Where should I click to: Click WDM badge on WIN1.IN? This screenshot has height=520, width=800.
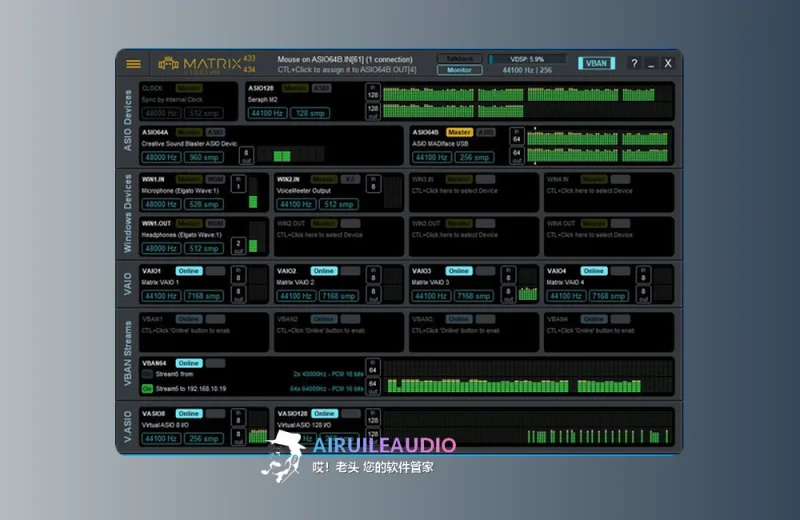(x=215, y=180)
